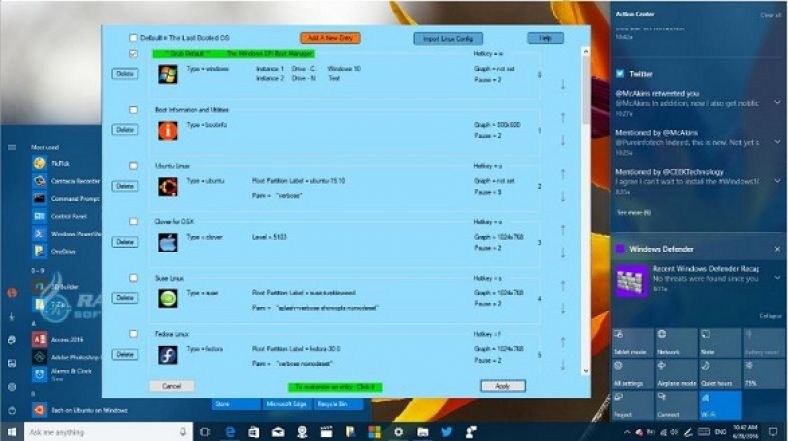Image resolution: width=788 pixels, height=441 pixels.
Task: Click the Task View taskbar icon
Action: (x=205, y=432)
